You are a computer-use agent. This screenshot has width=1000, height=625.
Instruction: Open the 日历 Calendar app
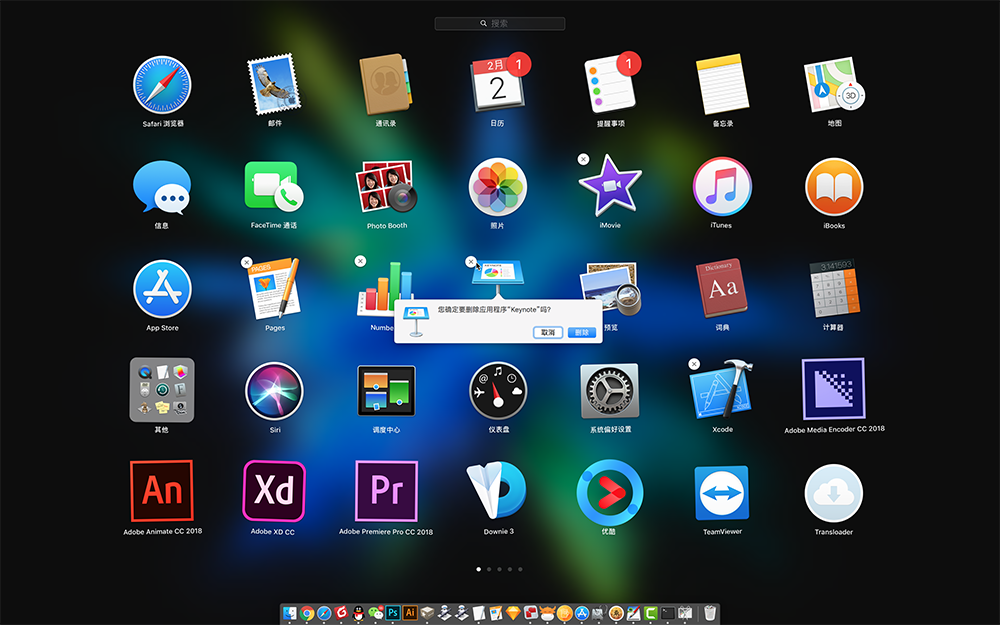tap(497, 84)
